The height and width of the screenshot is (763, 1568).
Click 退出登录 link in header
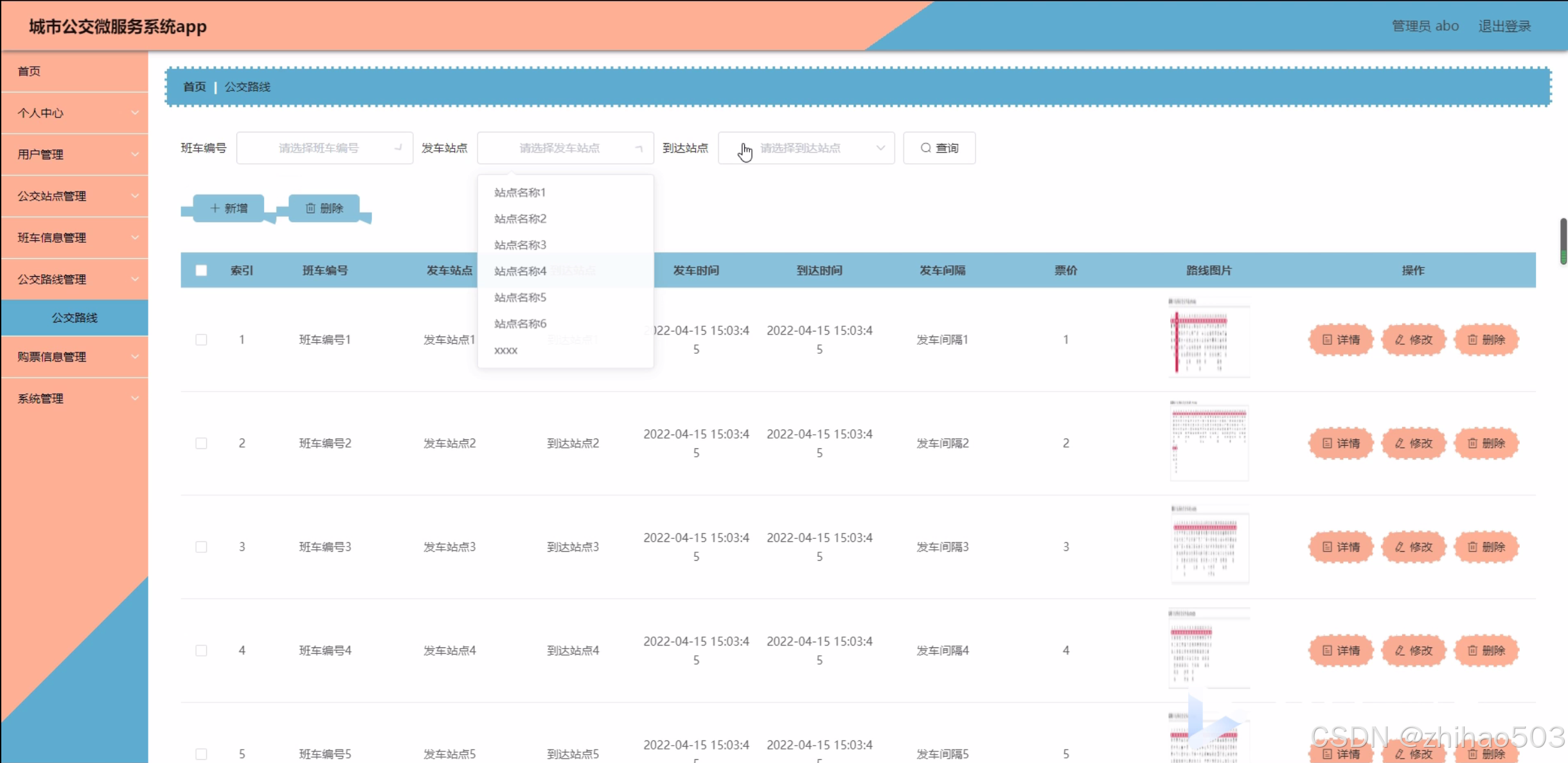(x=1504, y=26)
